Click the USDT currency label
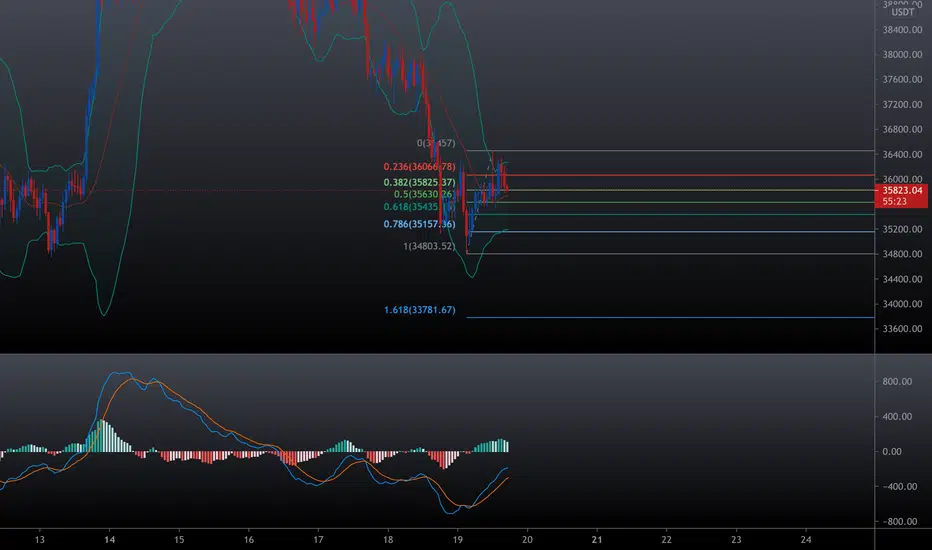Viewport: 932px width, 550px height. [x=902, y=12]
